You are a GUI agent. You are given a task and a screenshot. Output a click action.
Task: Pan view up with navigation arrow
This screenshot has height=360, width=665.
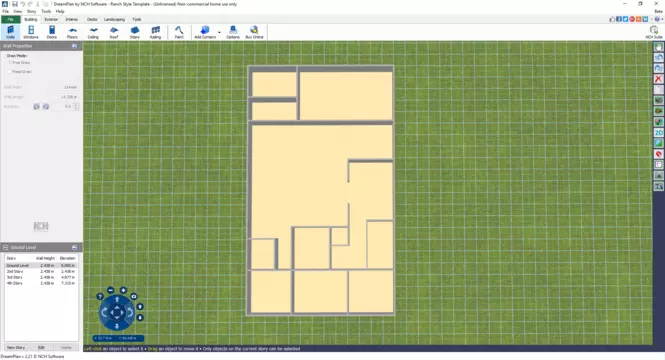(x=117, y=300)
